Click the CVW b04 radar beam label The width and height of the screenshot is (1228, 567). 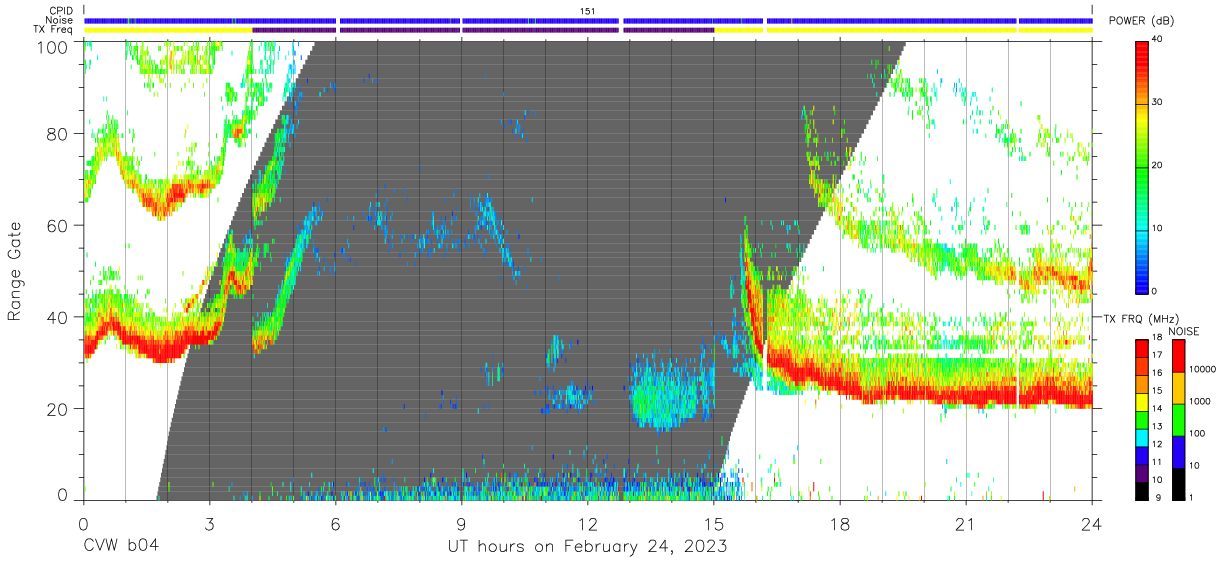pos(121,547)
